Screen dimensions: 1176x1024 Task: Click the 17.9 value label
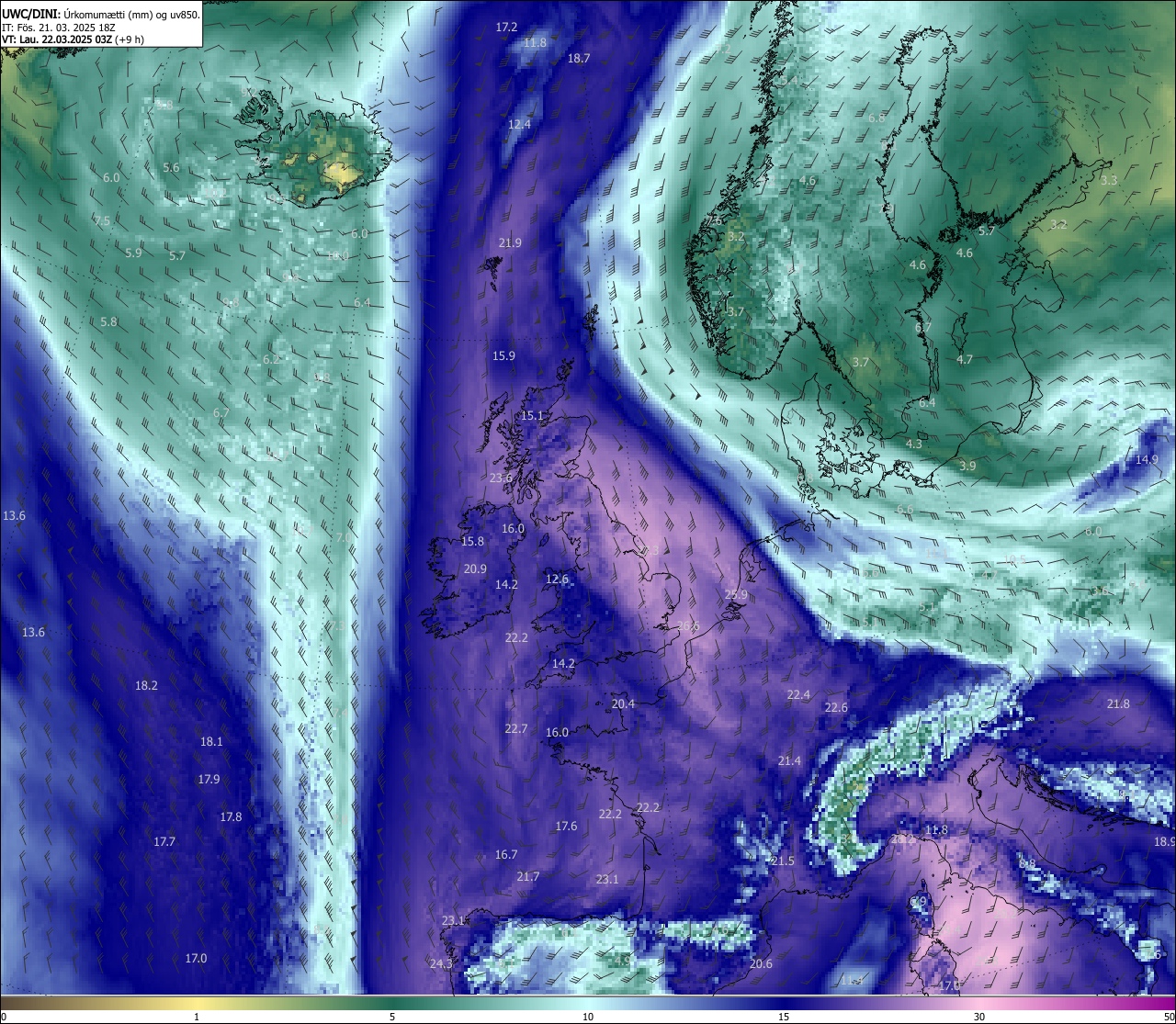(x=209, y=780)
